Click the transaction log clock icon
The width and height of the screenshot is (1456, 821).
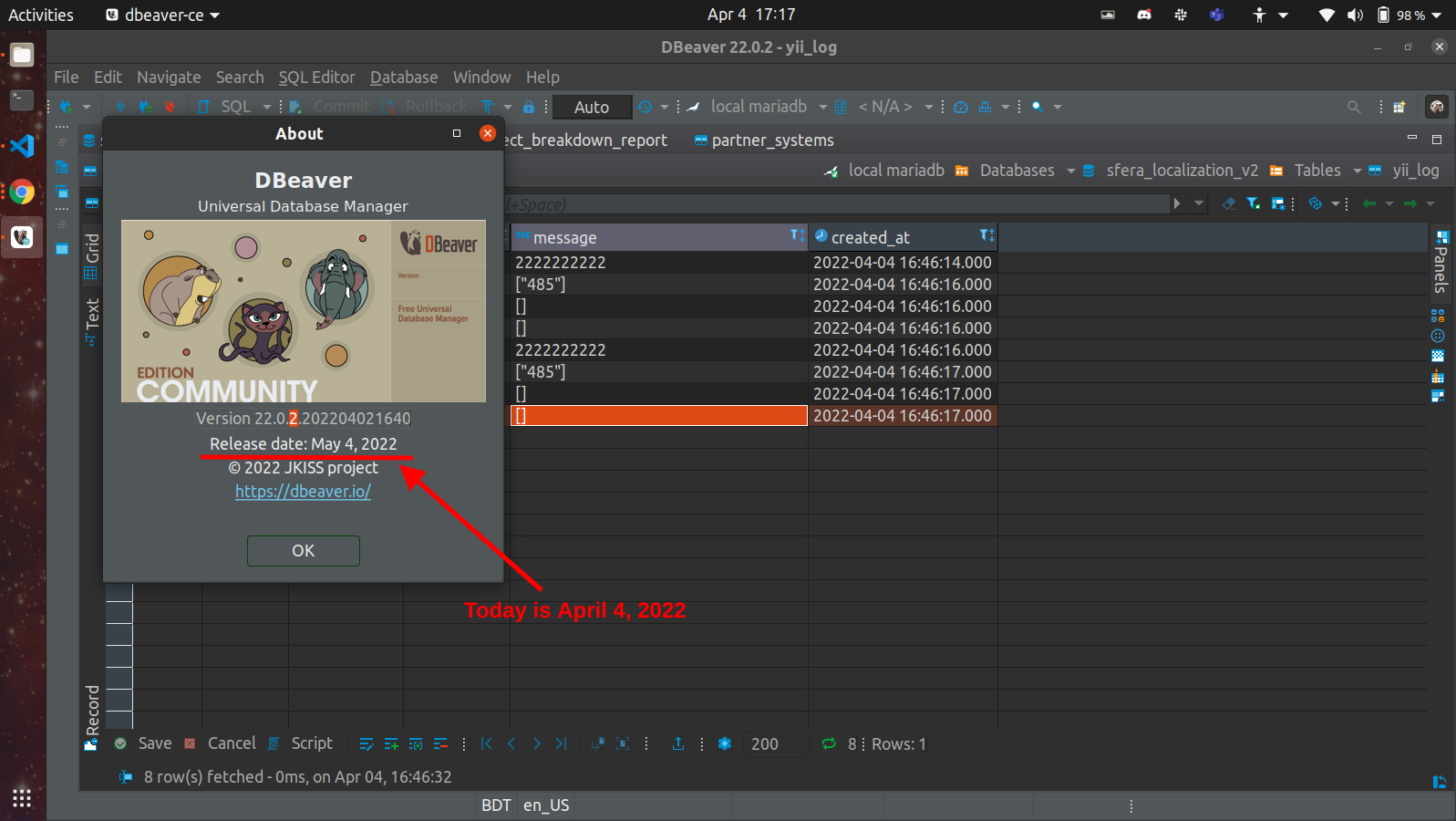point(645,107)
